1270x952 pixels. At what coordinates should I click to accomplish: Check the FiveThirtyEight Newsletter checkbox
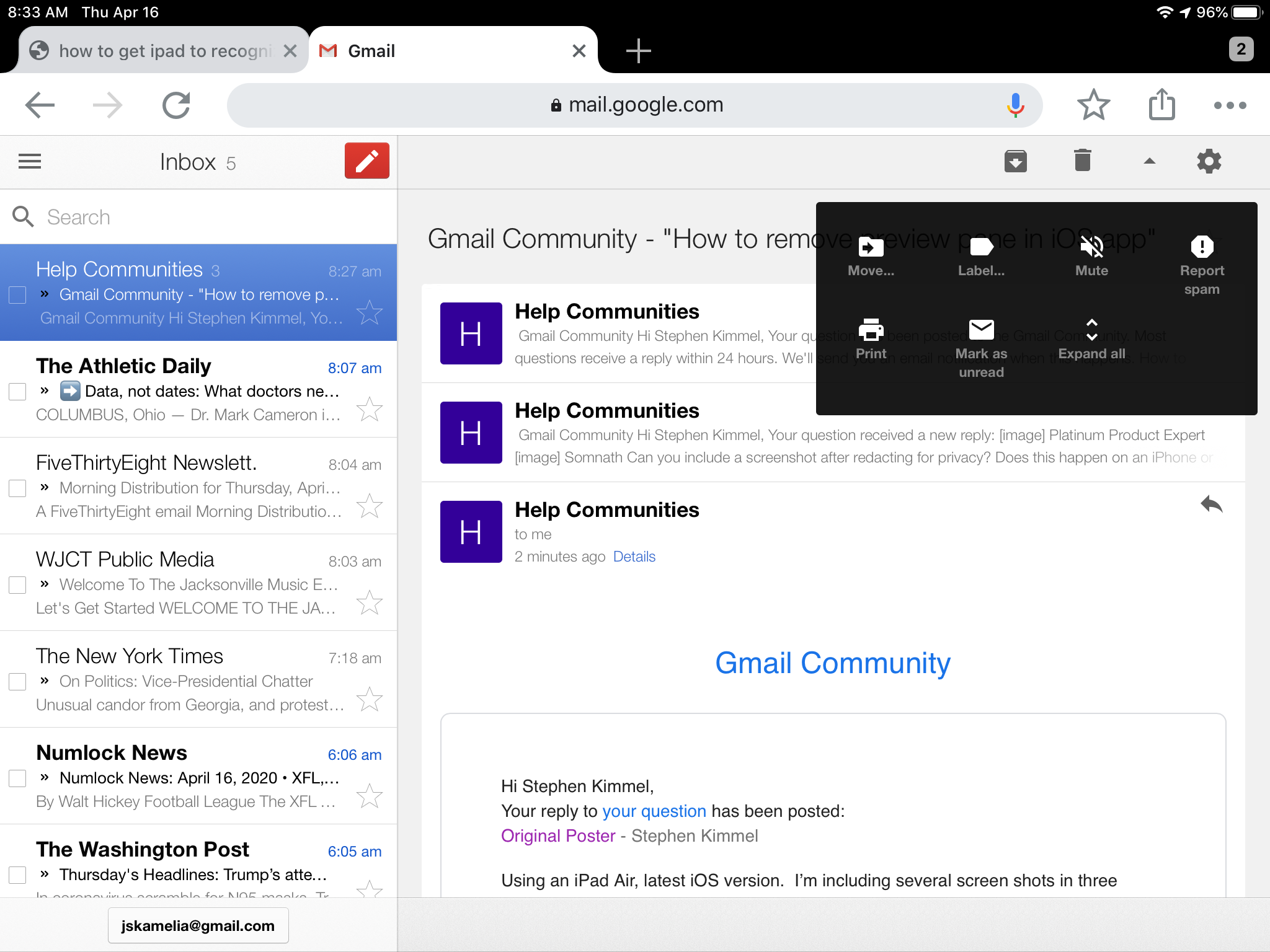click(17, 488)
